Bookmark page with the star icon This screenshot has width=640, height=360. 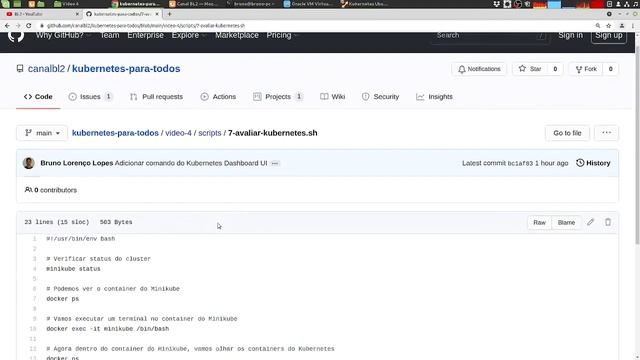609,25
